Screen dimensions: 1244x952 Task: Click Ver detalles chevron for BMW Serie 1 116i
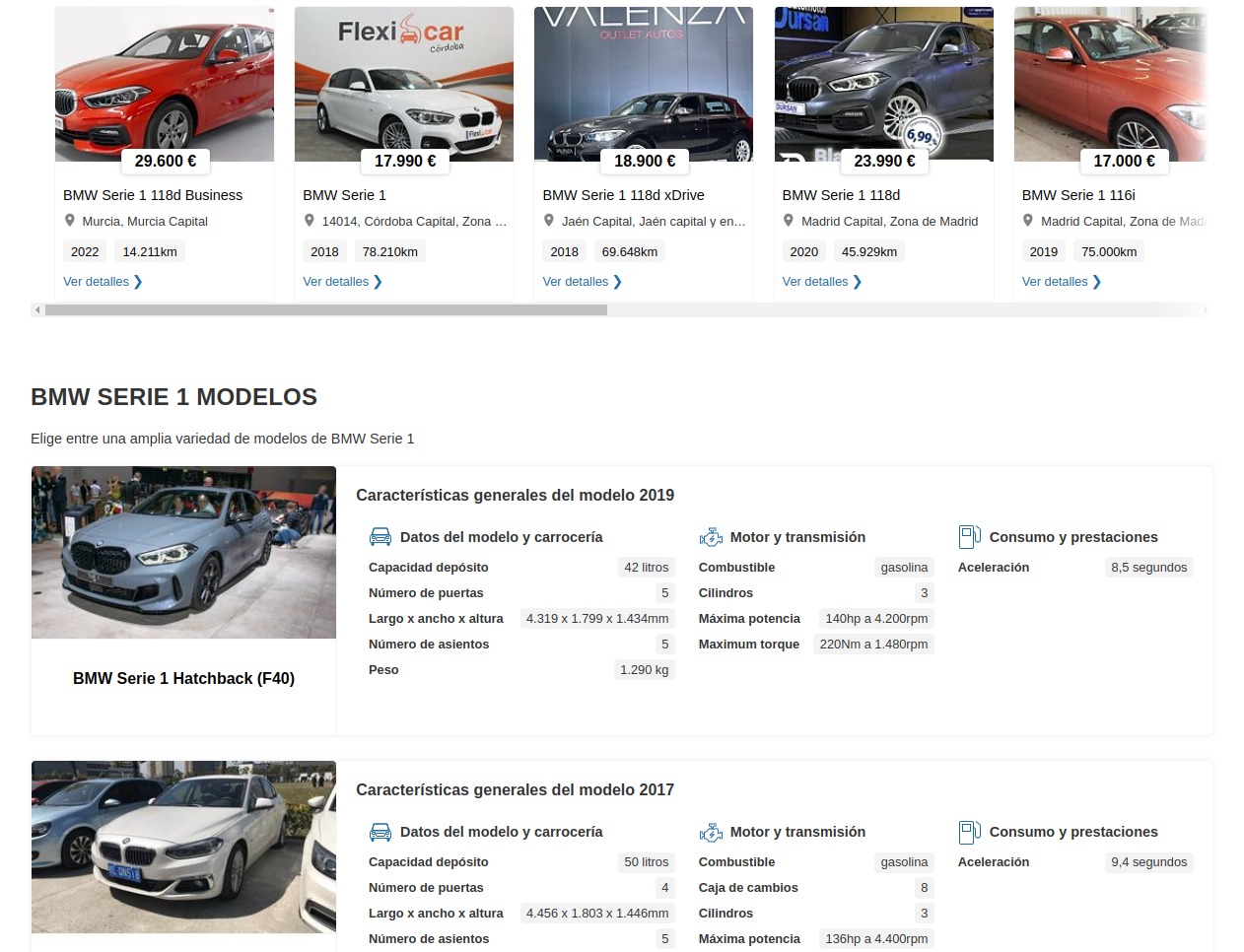tap(1096, 282)
